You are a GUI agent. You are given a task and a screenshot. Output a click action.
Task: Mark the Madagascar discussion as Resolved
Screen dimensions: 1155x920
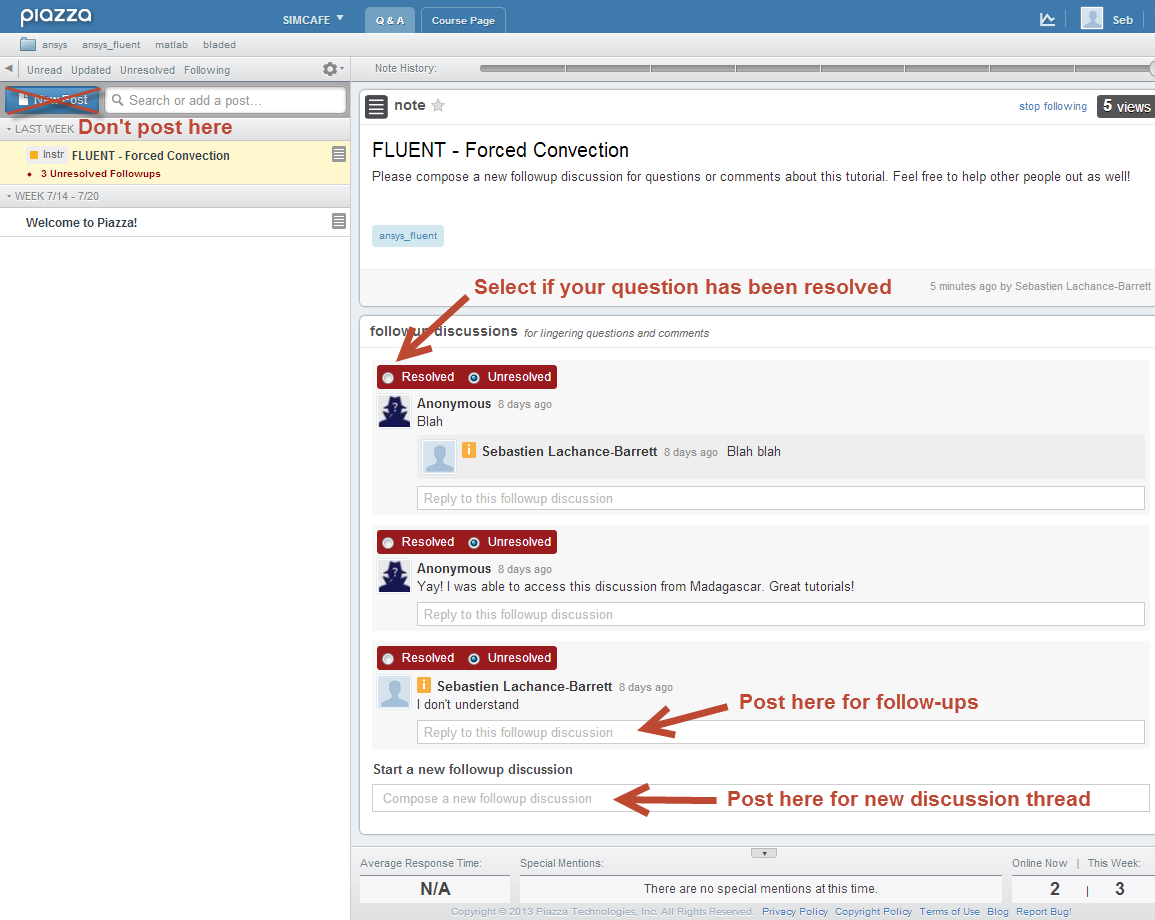click(x=388, y=543)
